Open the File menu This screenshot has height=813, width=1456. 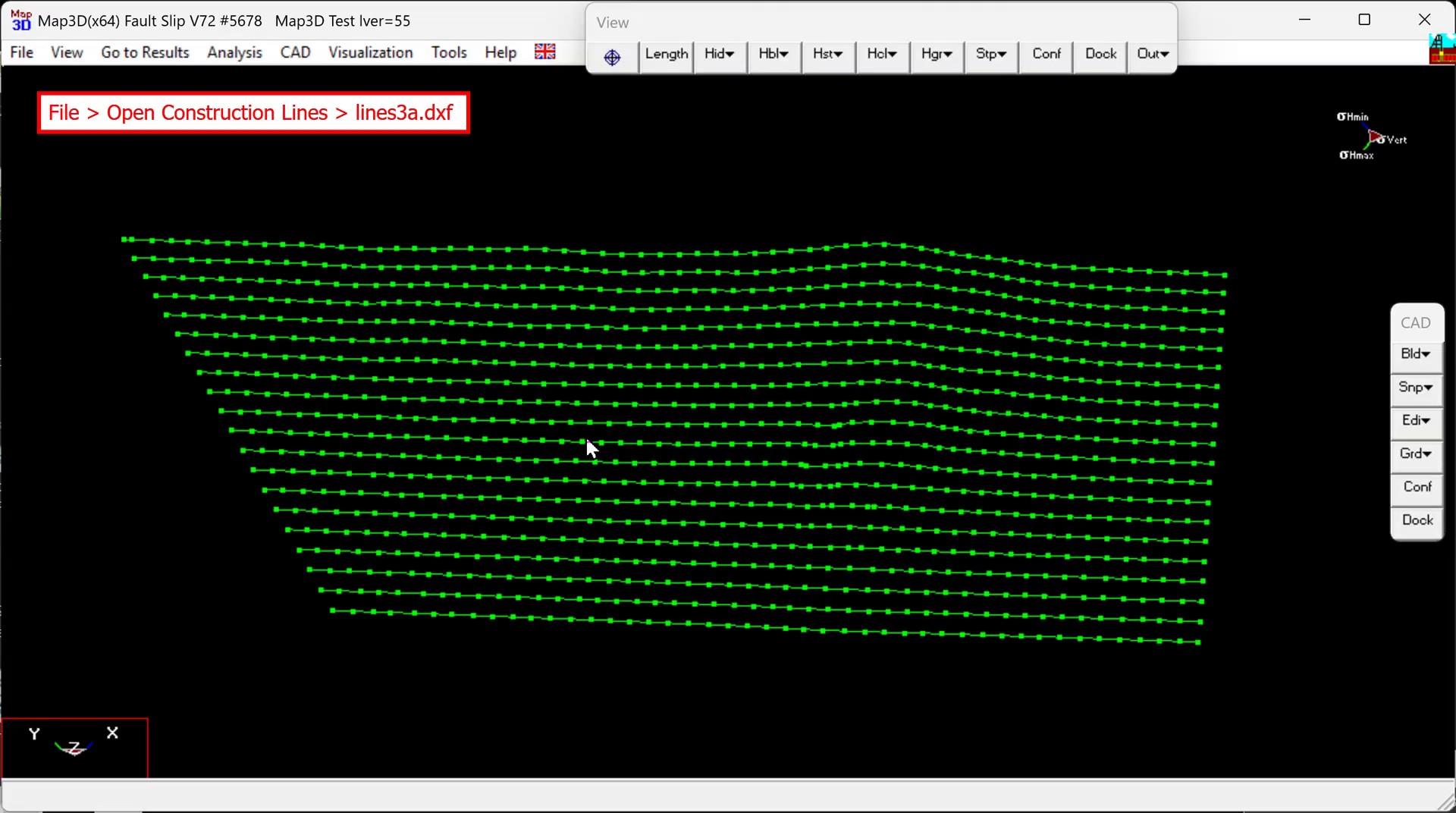click(21, 52)
